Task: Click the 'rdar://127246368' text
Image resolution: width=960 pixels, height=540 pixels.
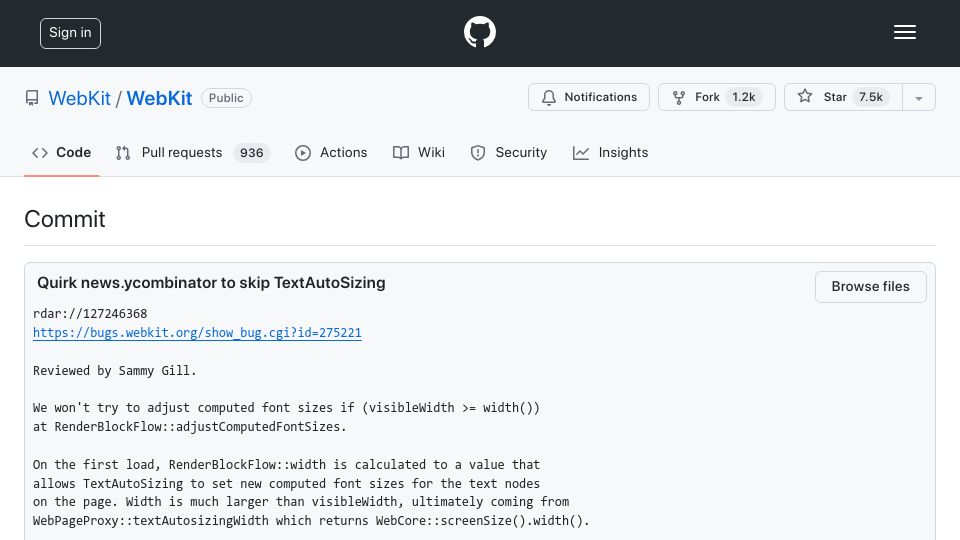Action: [x=90, y=313]
